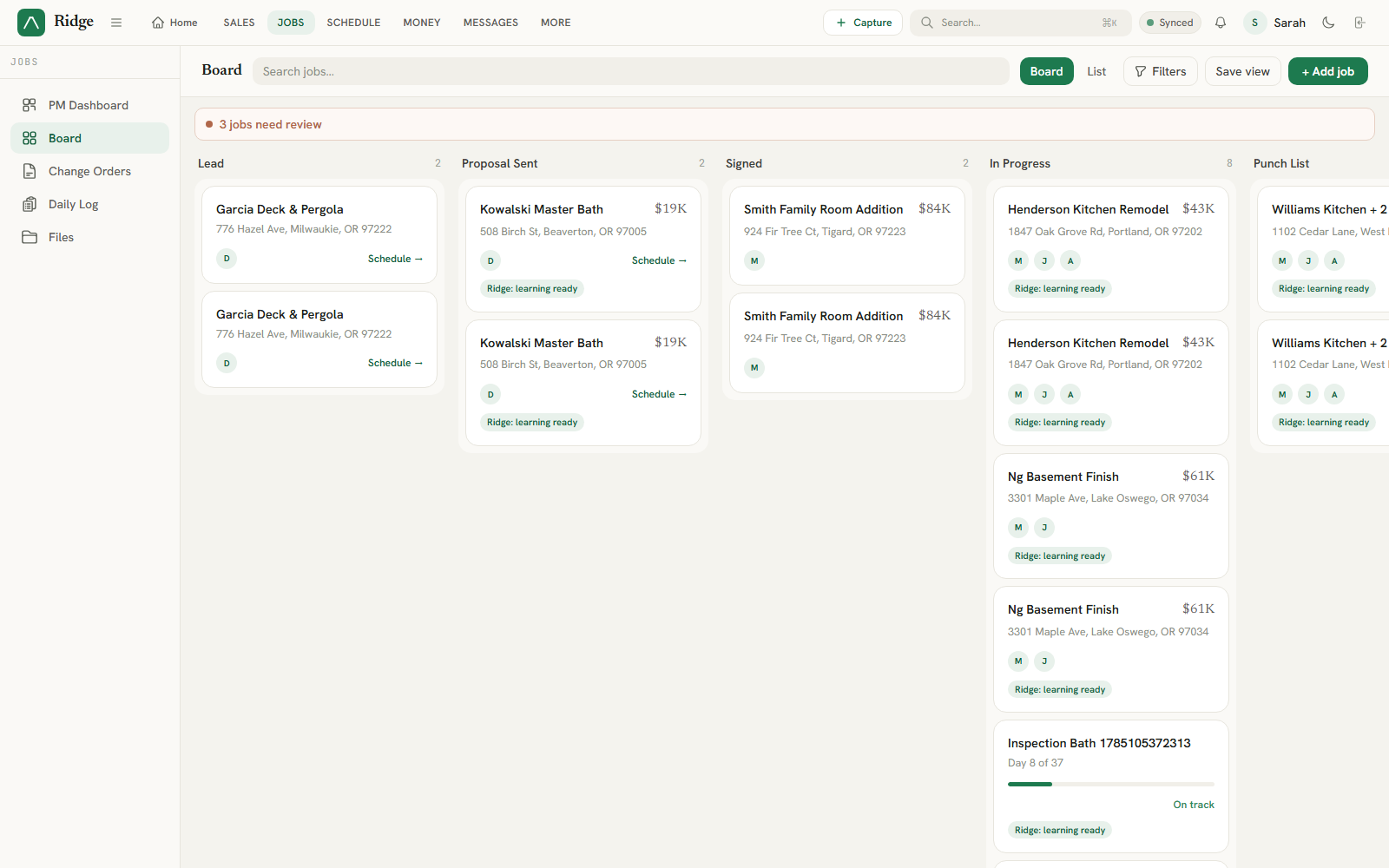The width and height of the screenshot is (1389, 868).
Task: Open the MONEY tab
Action: tap(422, 23)
